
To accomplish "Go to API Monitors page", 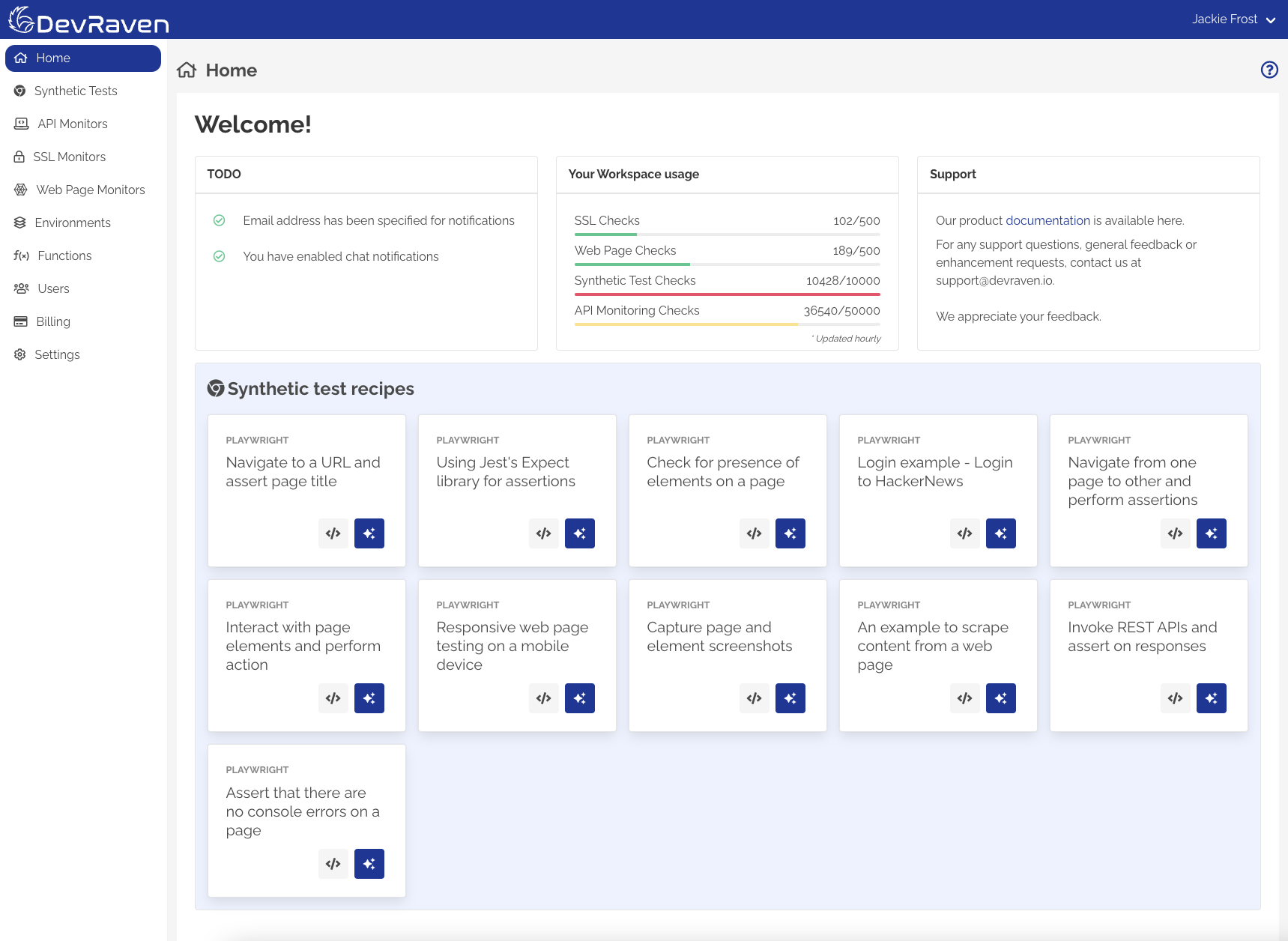I will click(x=73, y=124).
